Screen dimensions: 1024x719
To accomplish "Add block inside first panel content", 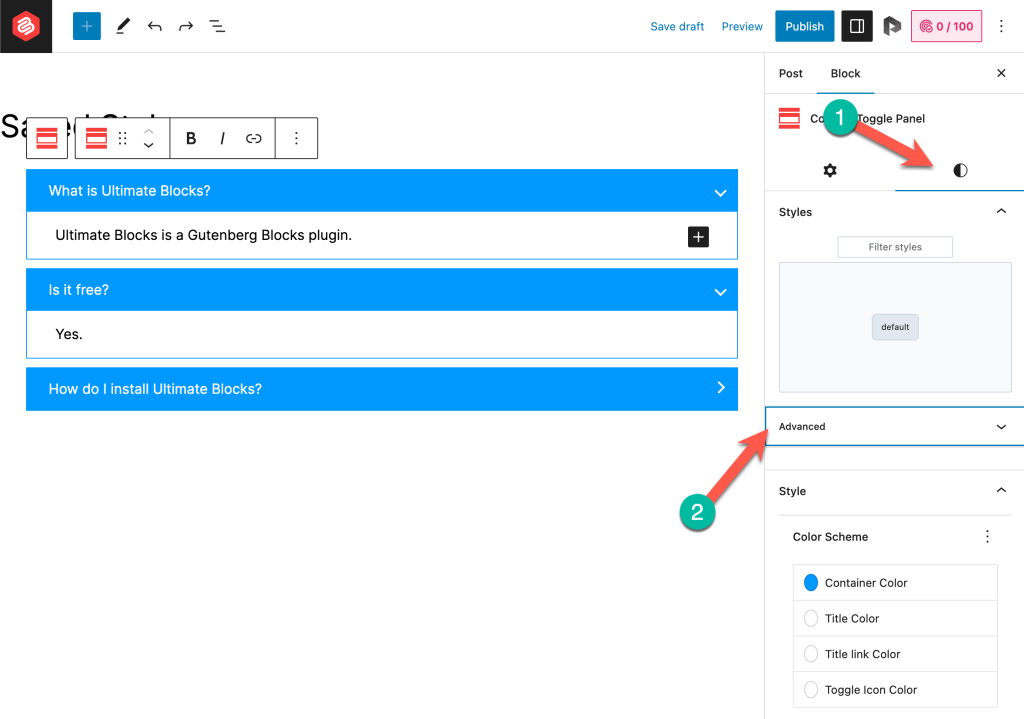I will click(698, 236).
